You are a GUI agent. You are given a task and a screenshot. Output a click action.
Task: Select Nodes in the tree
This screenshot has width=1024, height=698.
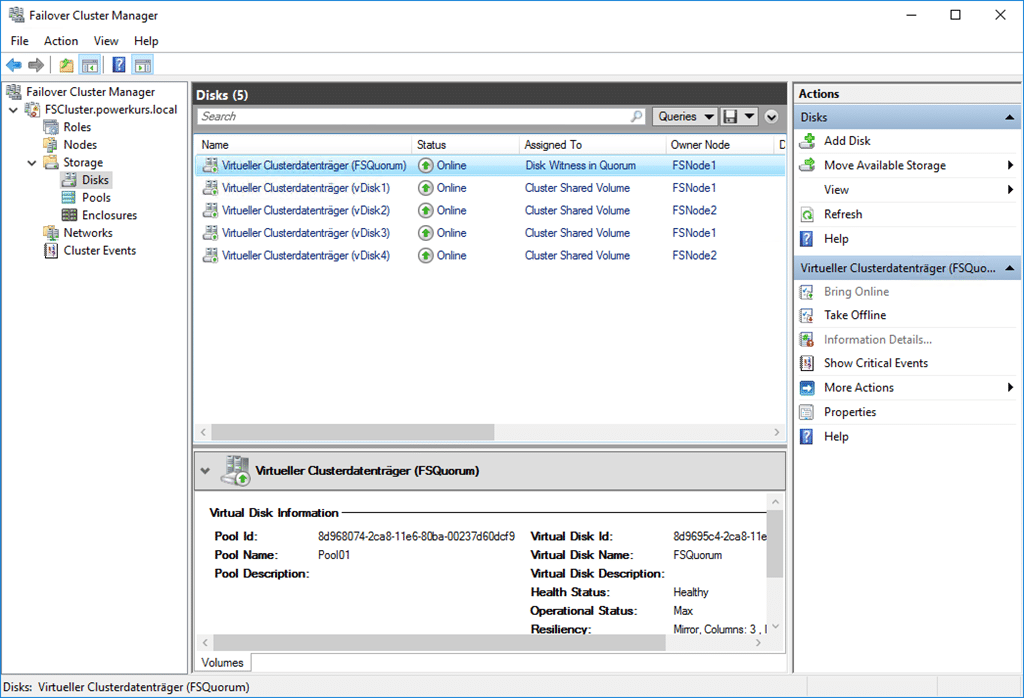click(x=80, y=145)
